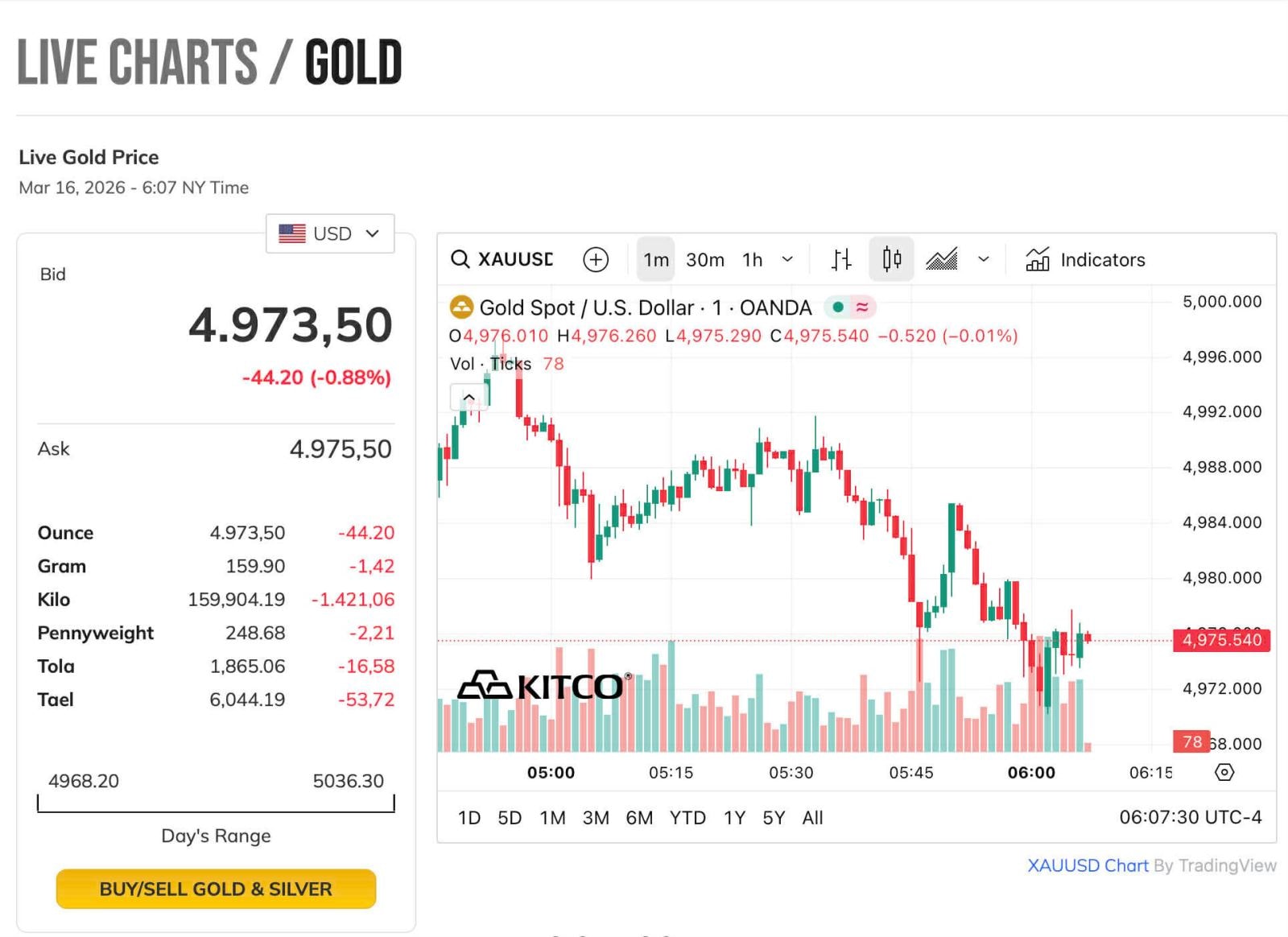Select the candlestick chart style icon
The width and height of the screenshot is (1288, 937).
(x=891, y=259)
